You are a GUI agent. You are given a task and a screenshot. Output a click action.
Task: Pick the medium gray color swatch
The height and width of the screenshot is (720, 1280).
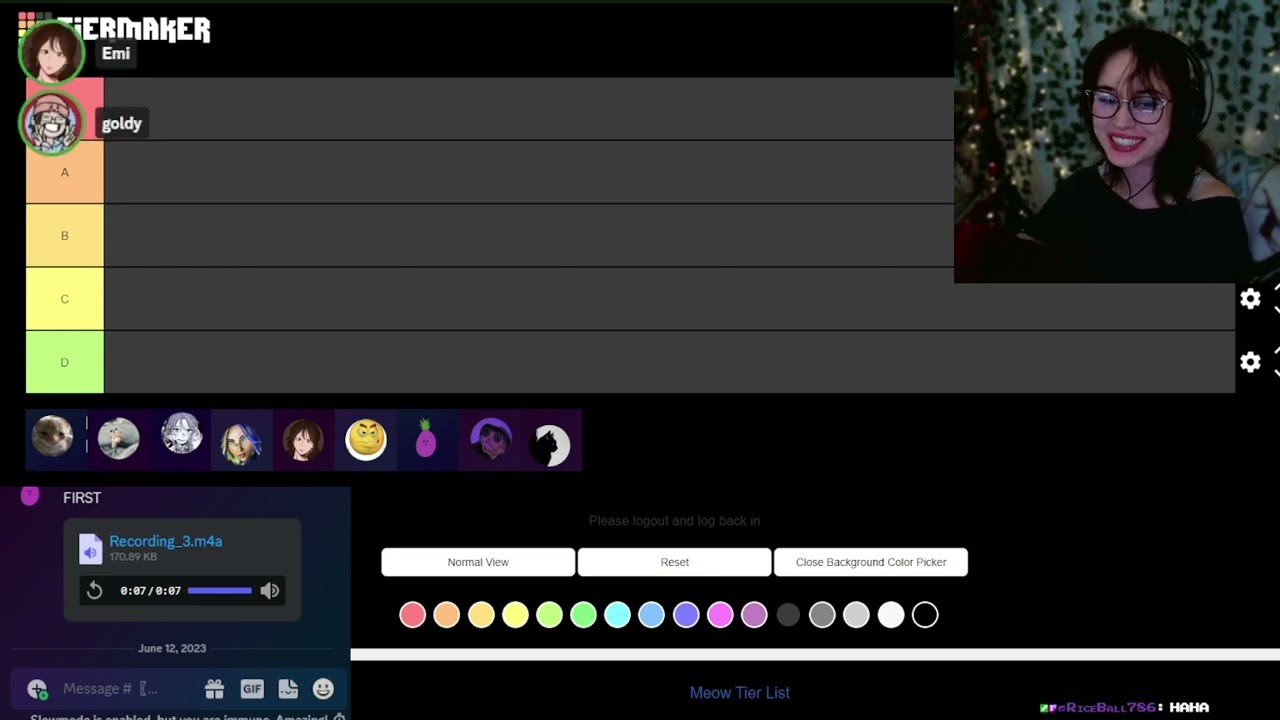[x=822, y=615]
